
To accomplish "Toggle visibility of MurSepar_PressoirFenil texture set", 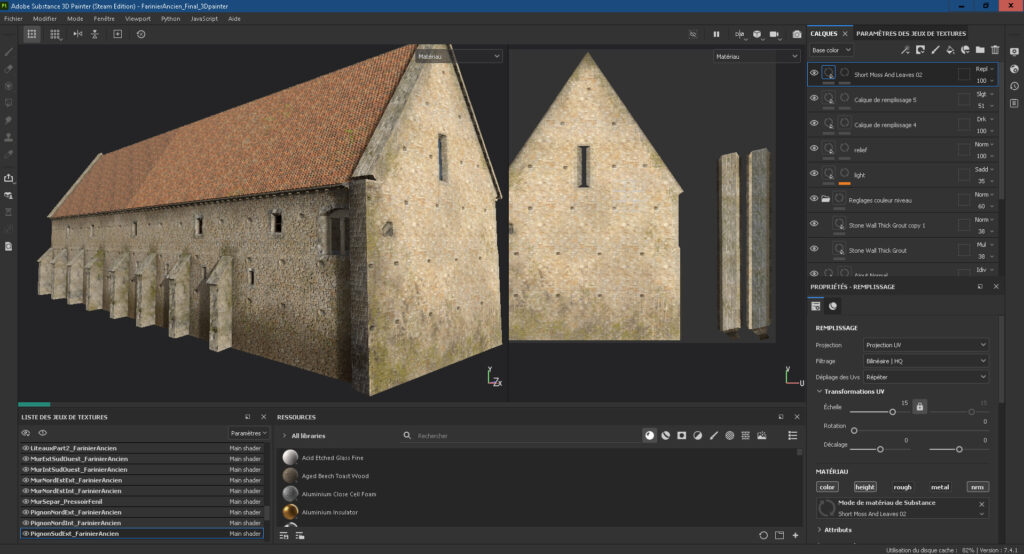I will (25, 501).
